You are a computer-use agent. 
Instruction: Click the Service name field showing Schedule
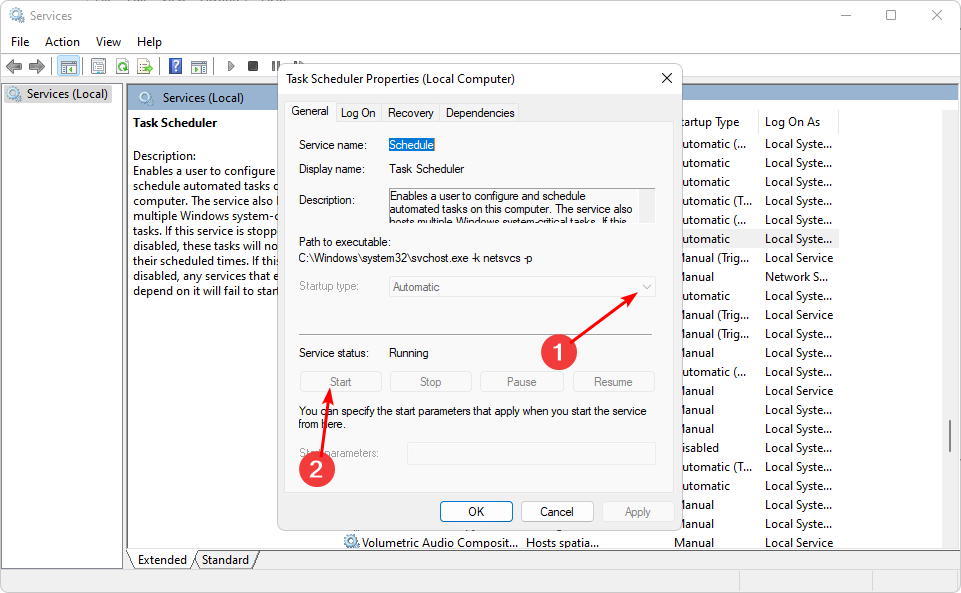coord(411,145)
